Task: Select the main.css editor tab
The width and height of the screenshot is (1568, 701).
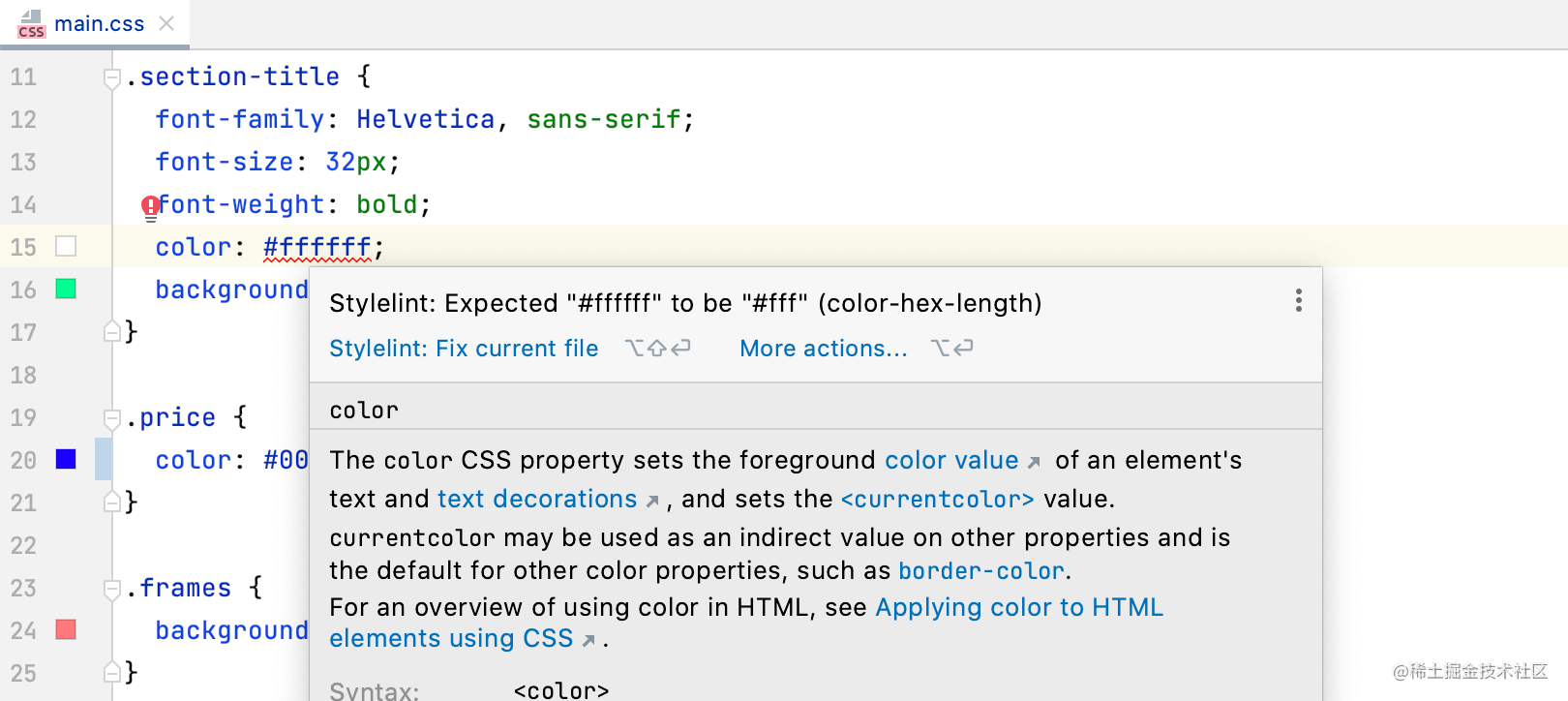Action: [x=99, y=23]
